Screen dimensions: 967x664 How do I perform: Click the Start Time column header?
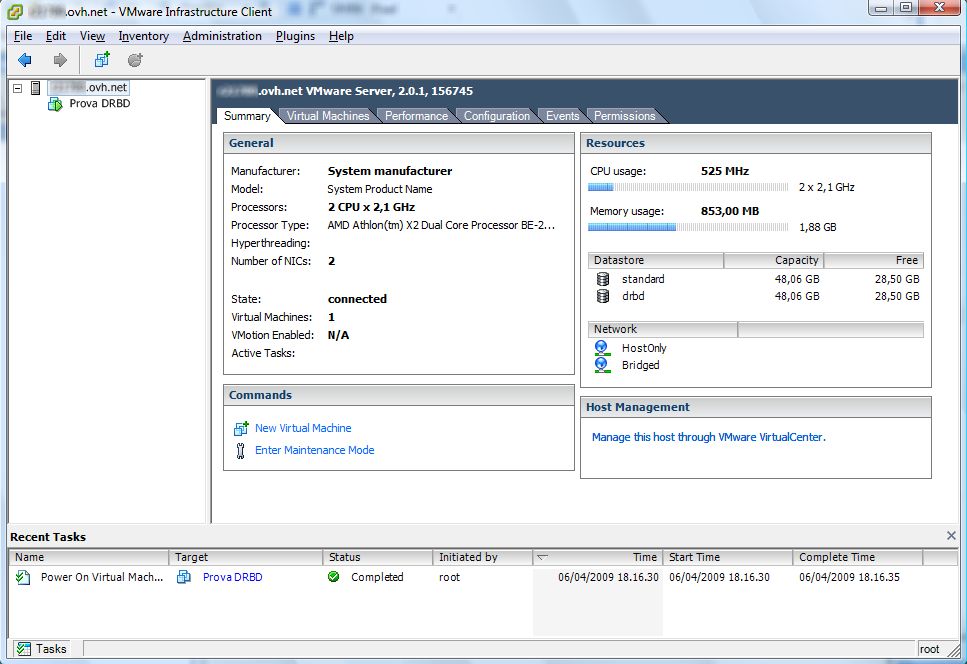click(728, 557)
